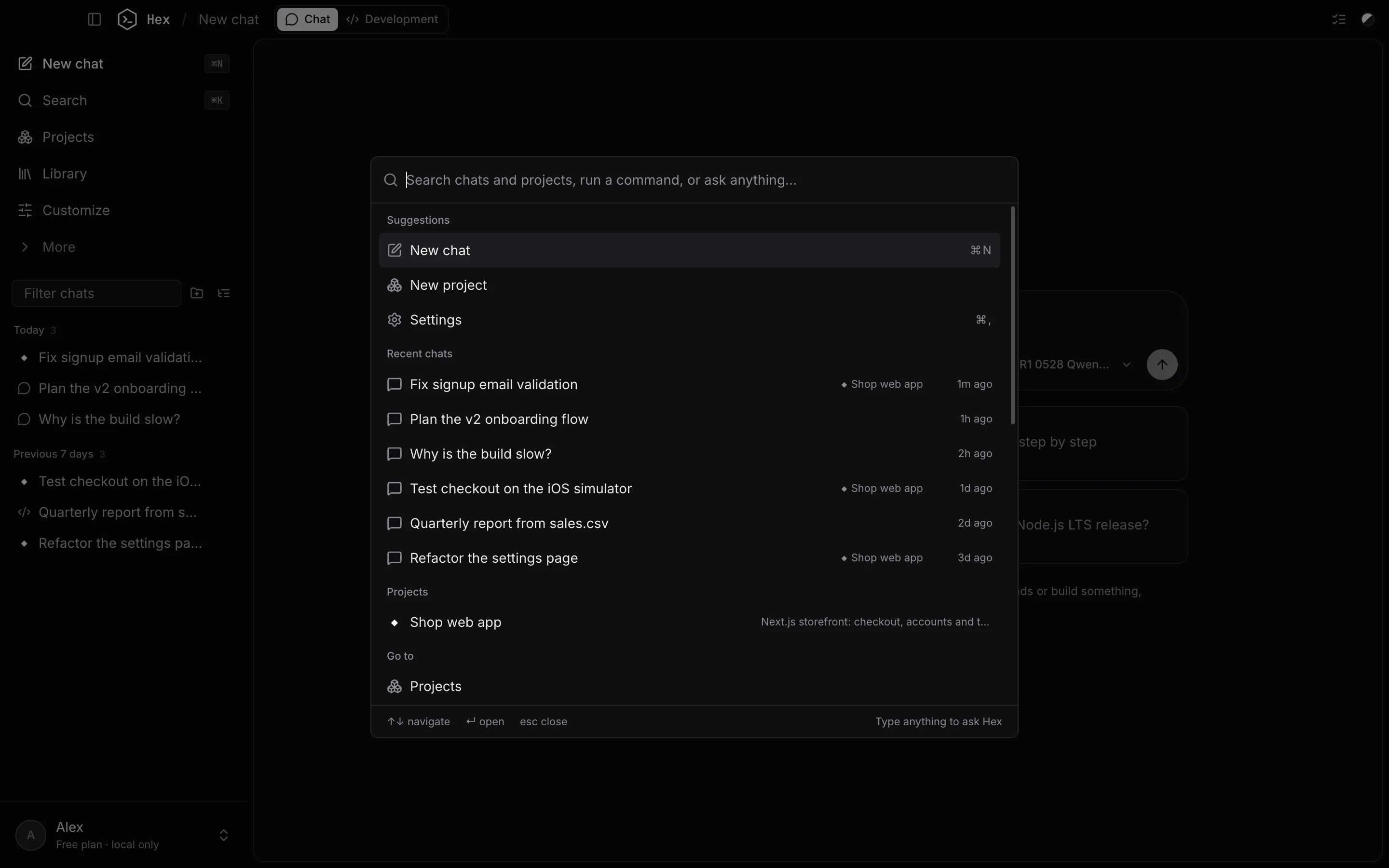
Task: Open the checklist icon at top right
Action: coord(1338,19)
